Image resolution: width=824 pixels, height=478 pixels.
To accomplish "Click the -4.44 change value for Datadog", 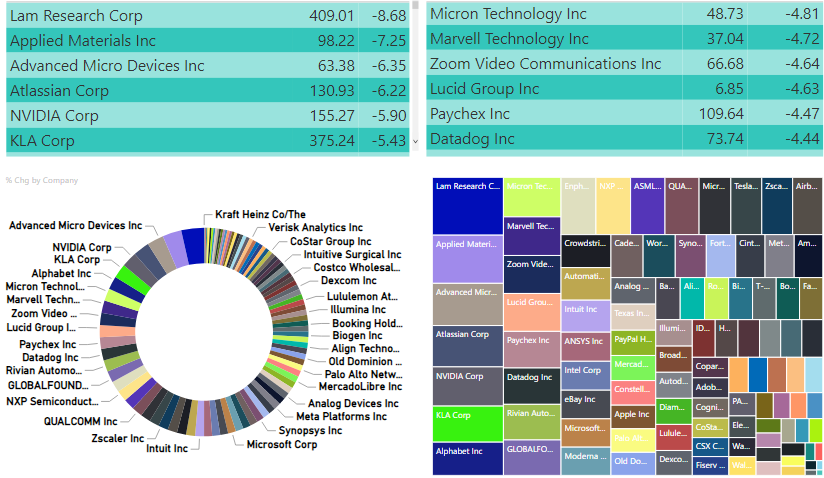I will (x=802, y=139).
